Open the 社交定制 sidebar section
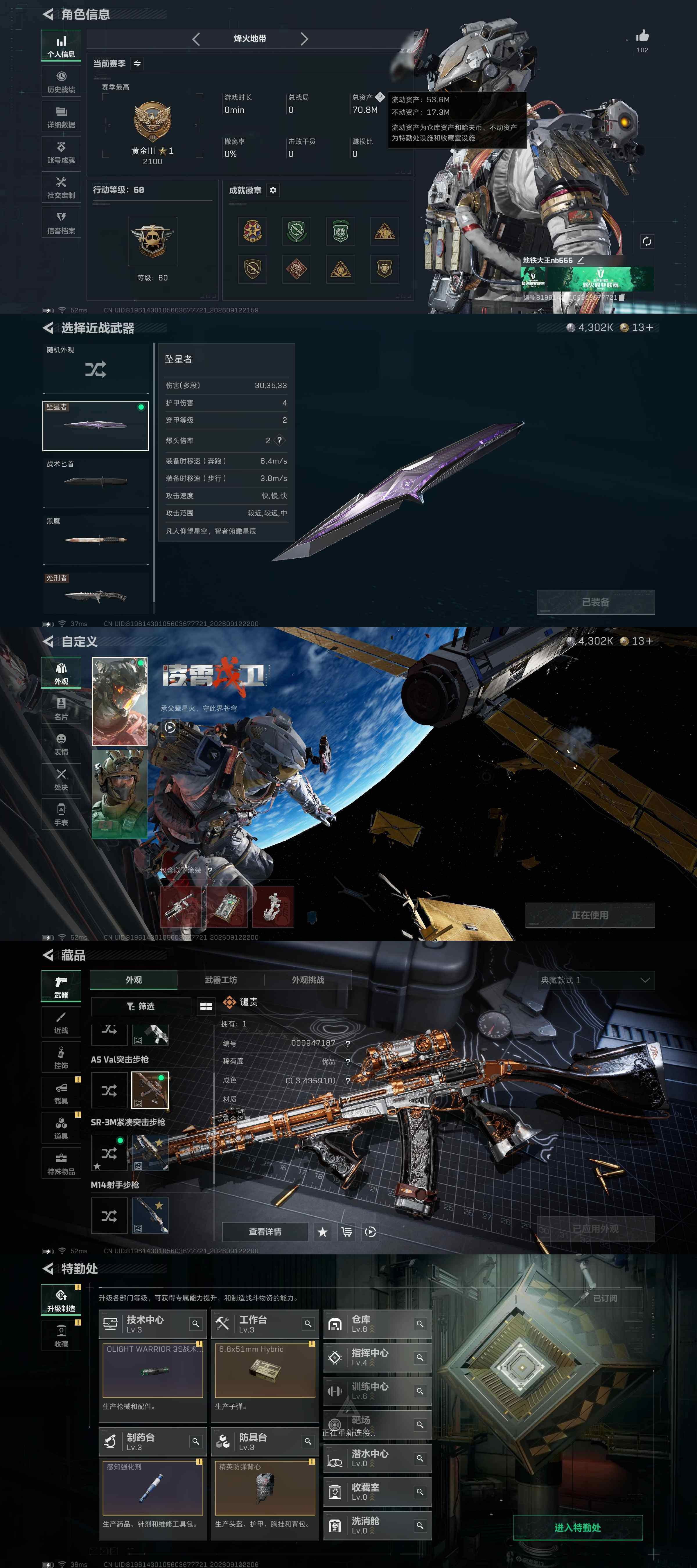 (61, 188)
